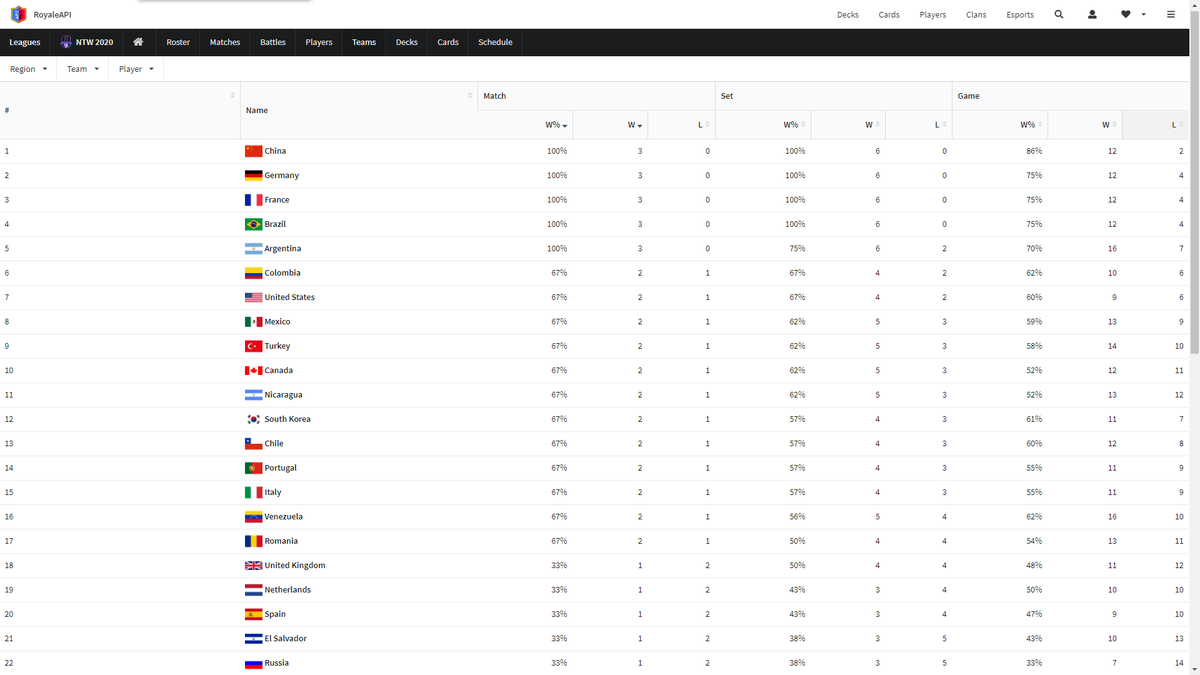
Task: Open the El Salvador team link
Action: point(285,639)
